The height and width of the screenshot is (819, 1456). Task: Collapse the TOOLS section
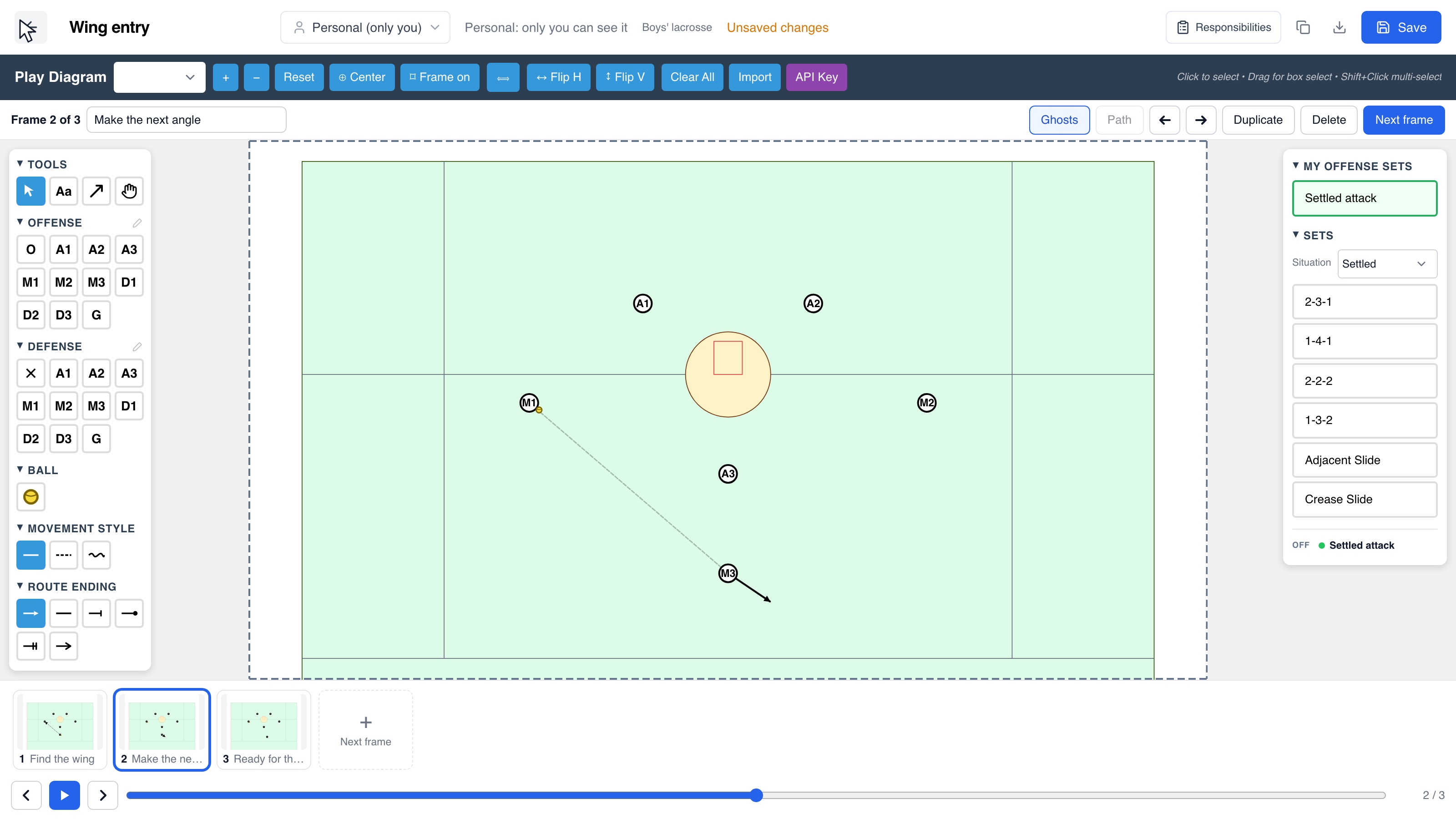pos(42,164)
